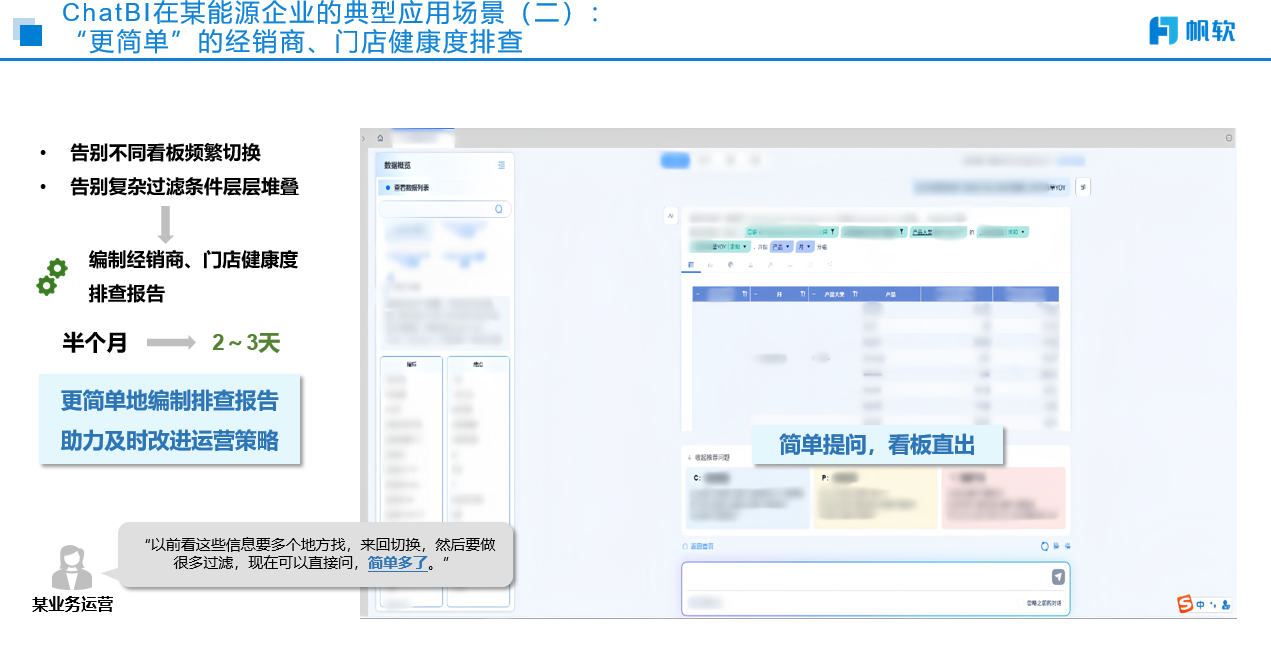Click the 产品 column header in the table

890,294
